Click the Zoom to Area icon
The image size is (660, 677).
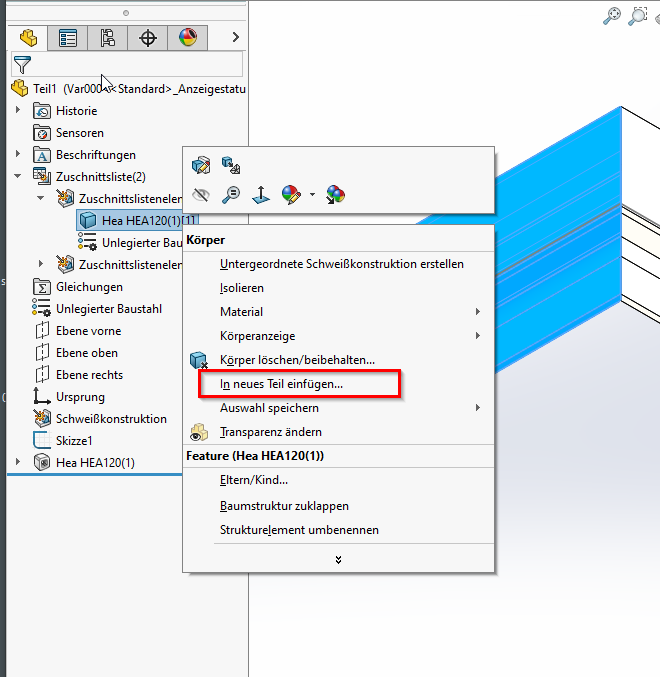coord(638,17)
